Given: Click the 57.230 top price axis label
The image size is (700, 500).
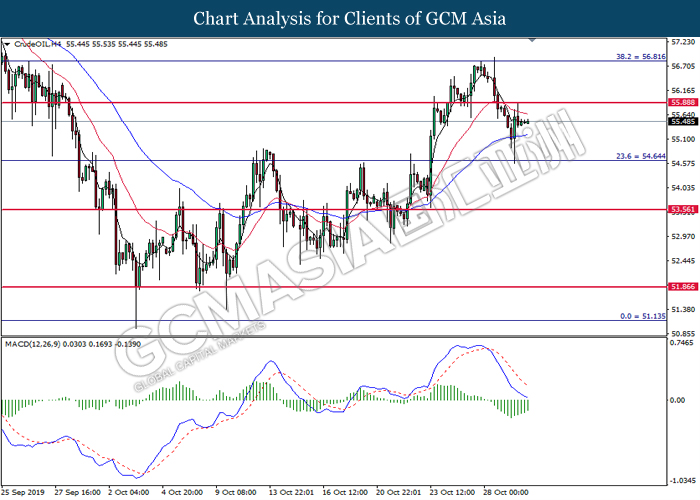Looking at the screenshot, I should pyautogui.click(x=683, y=42).
